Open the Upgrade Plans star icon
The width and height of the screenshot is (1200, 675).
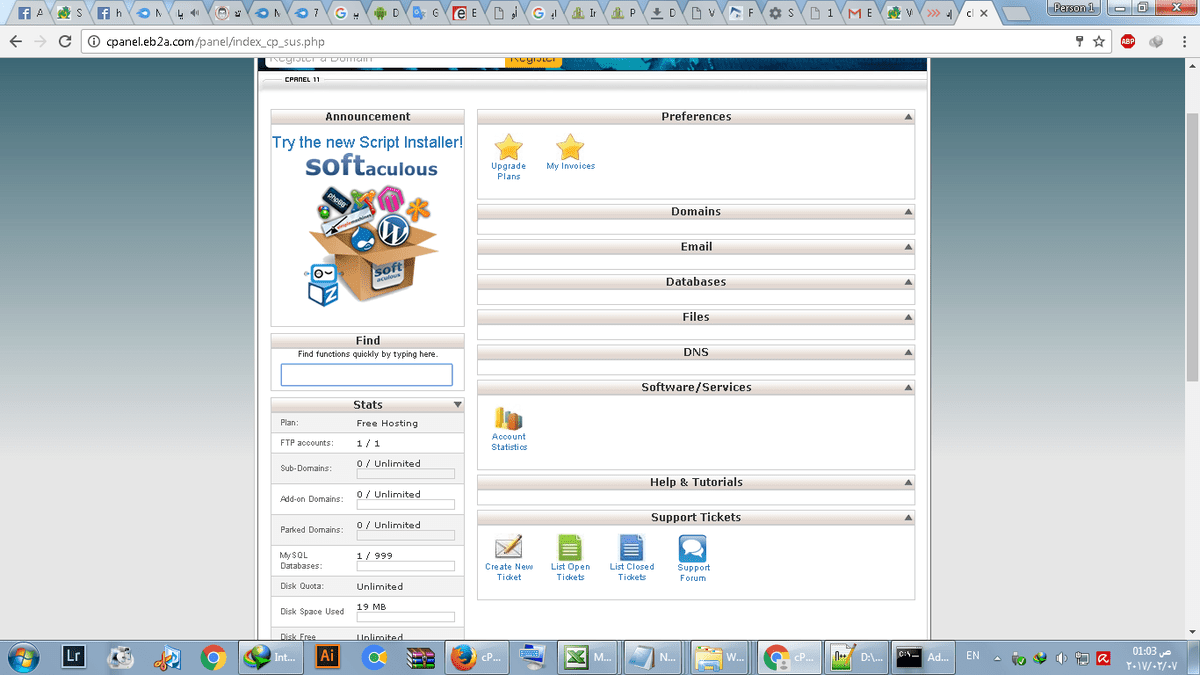tap(509, 148)
